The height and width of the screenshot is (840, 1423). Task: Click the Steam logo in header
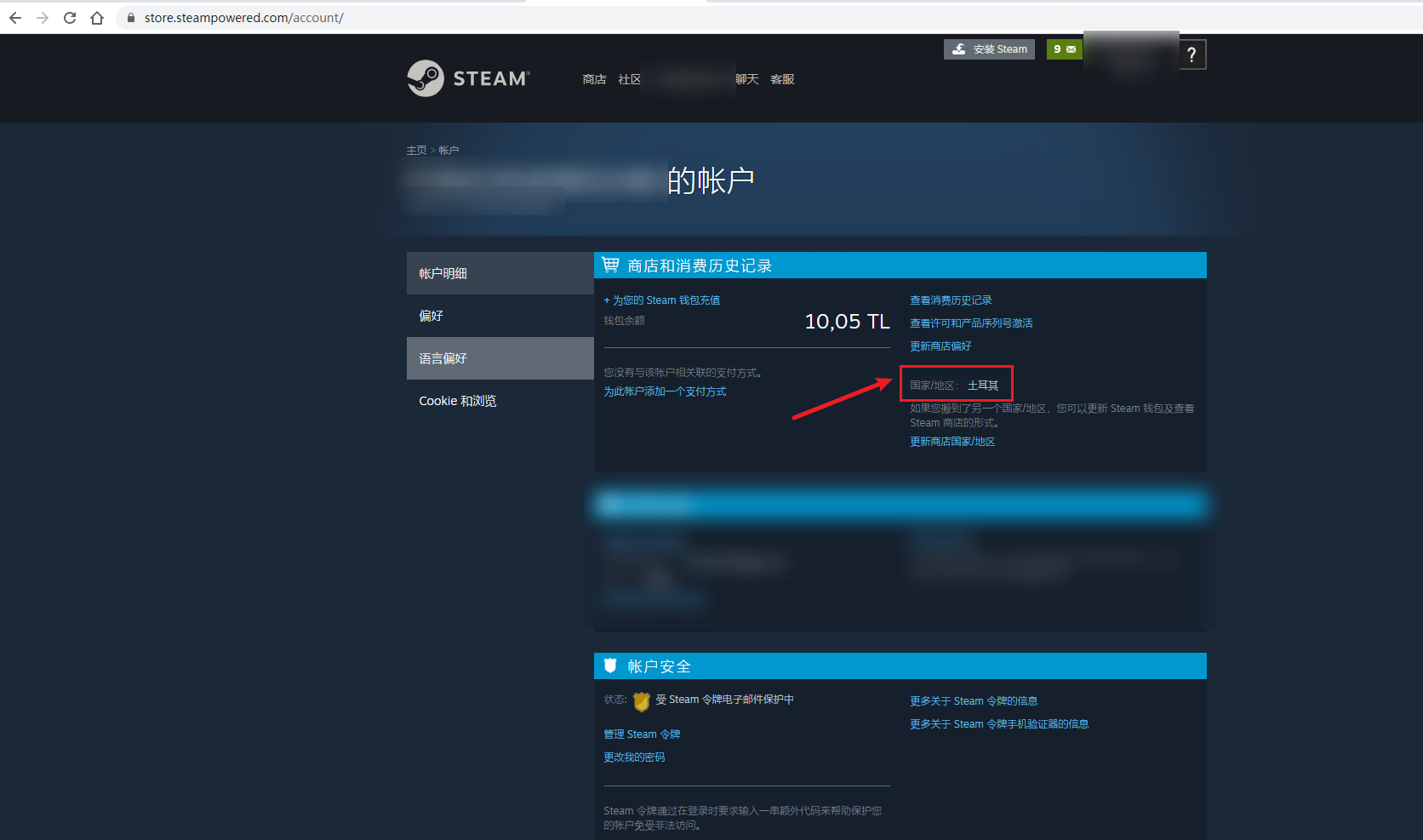pyautogui.click(x=468, y=78)
